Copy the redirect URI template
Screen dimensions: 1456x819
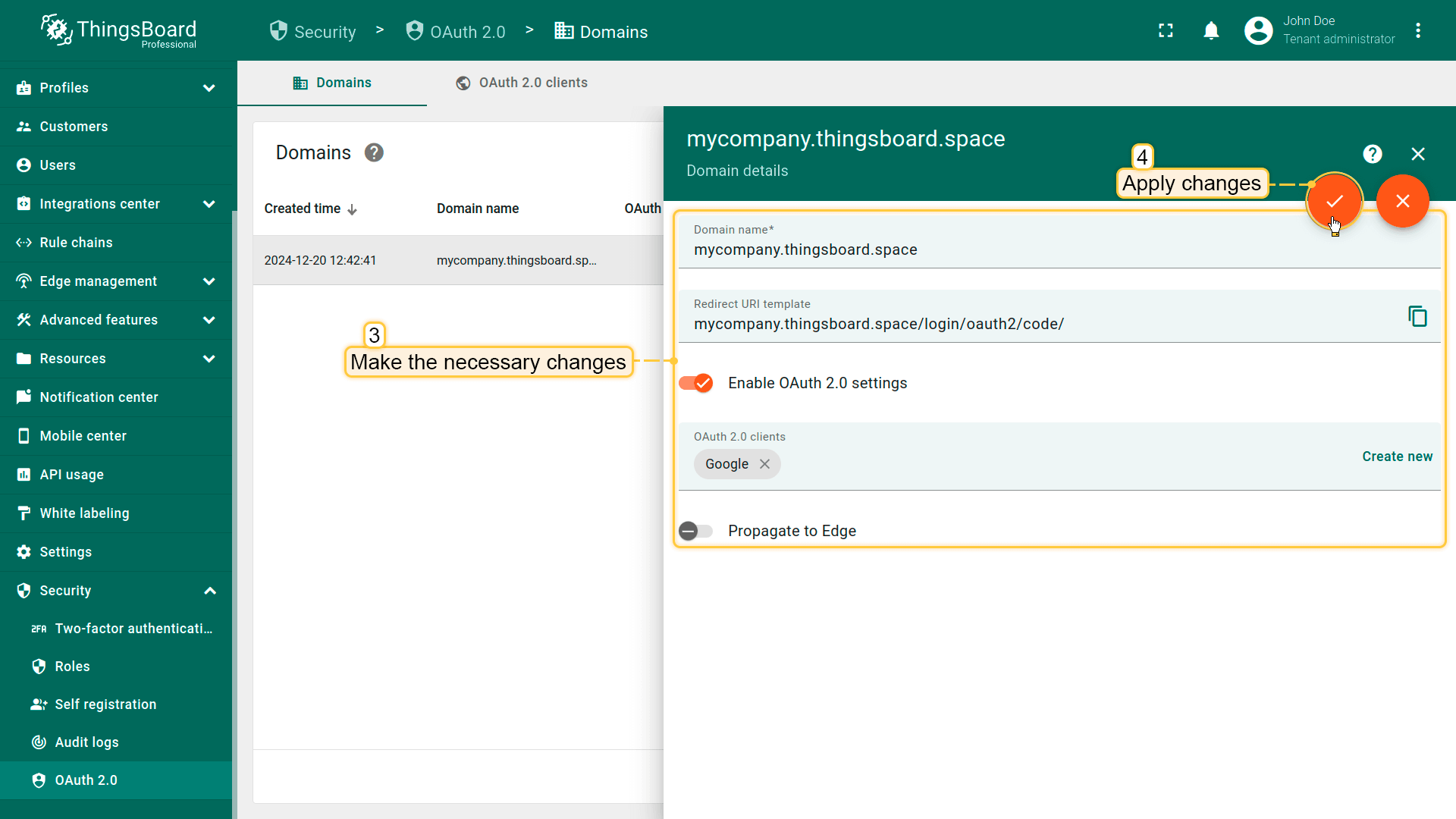(x=1417, y=316)
